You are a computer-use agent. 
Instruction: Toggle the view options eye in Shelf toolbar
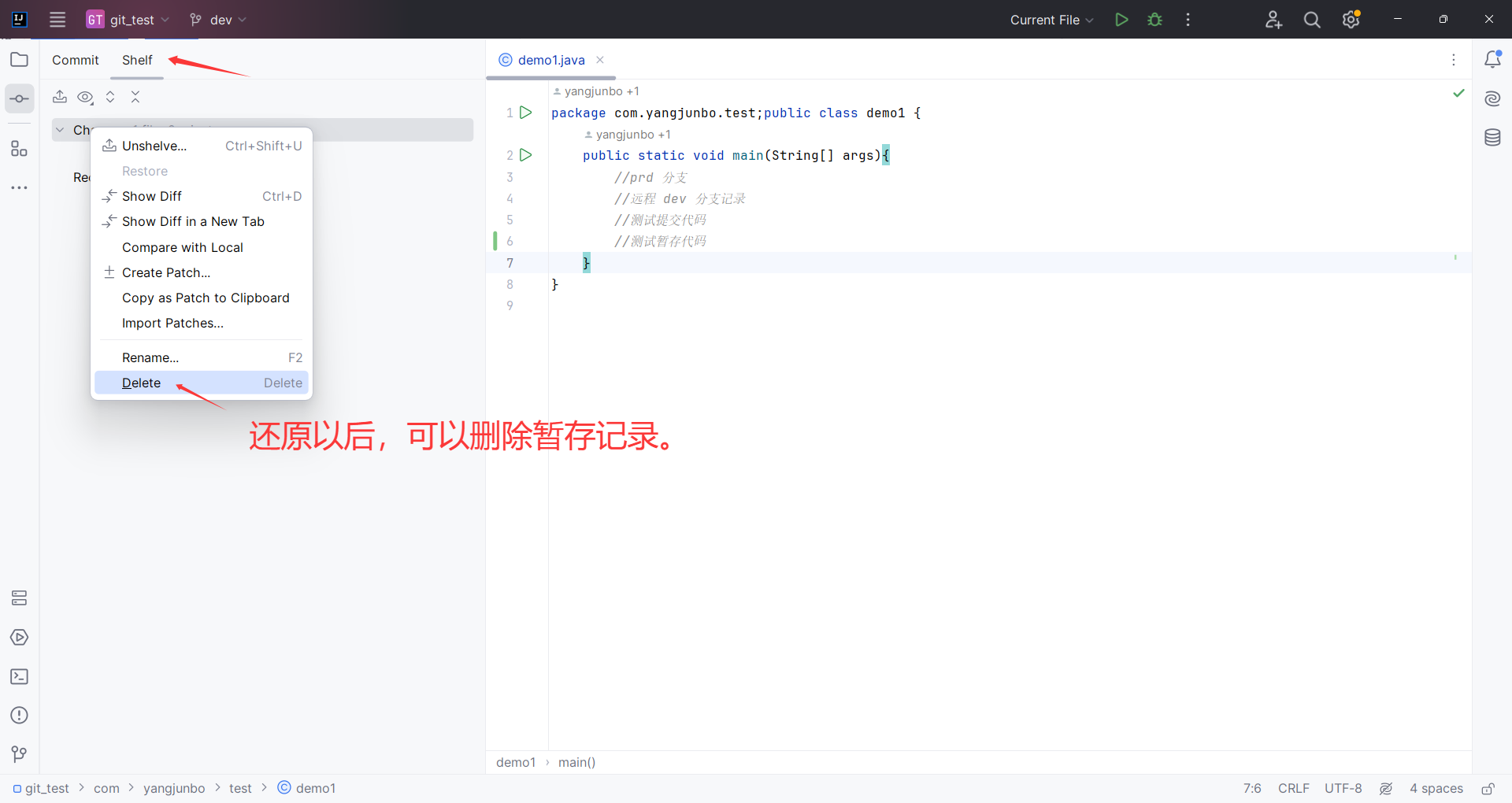pos(85,97)
